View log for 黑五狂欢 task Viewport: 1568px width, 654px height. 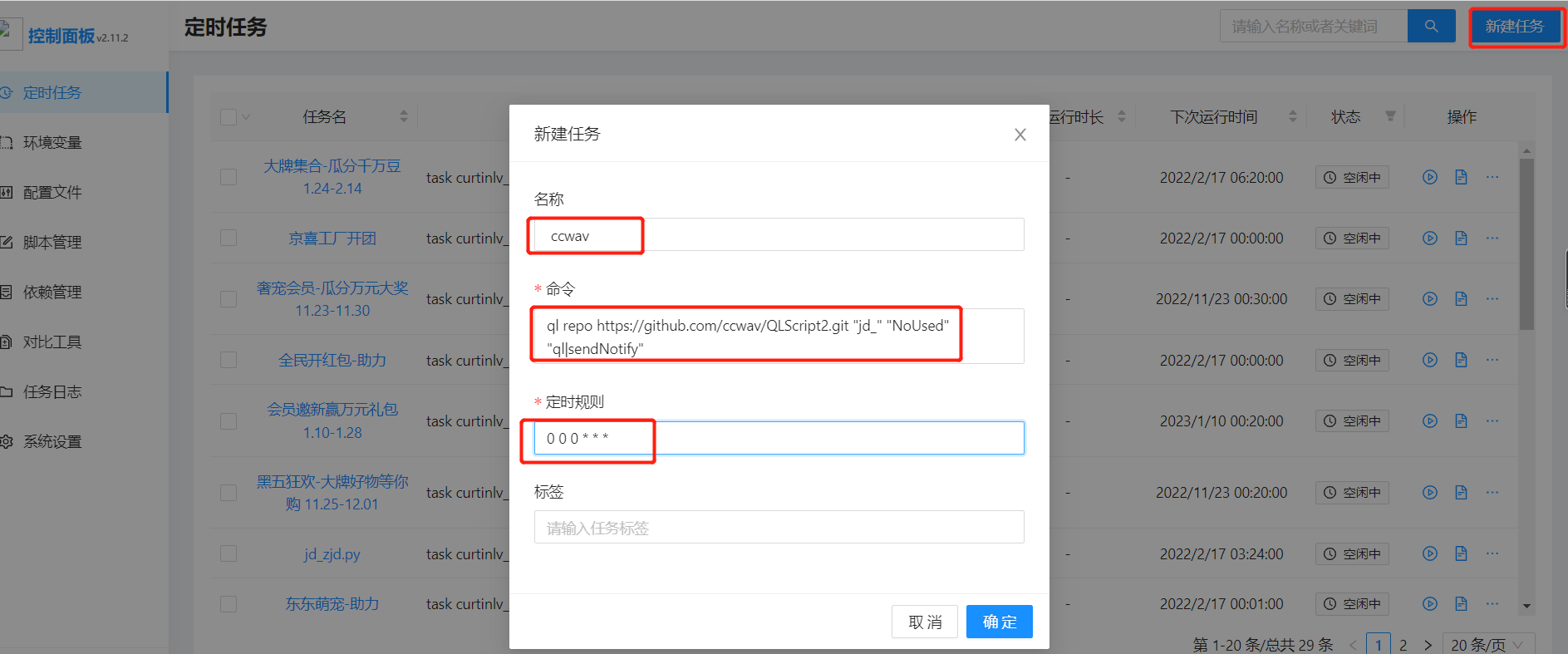(1461, 492)
